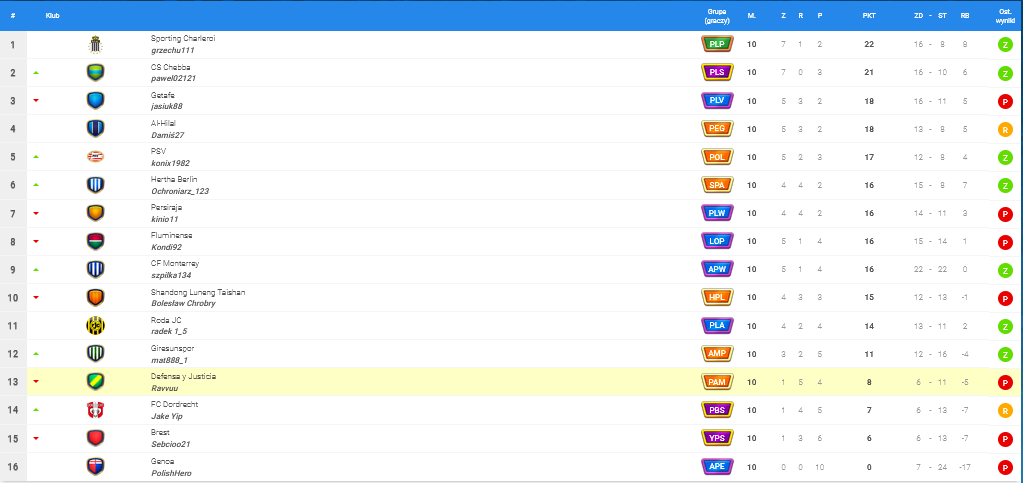Click the YPS group badge for Brest
This screenshot has width=1023, height=483.
(717, 437)
